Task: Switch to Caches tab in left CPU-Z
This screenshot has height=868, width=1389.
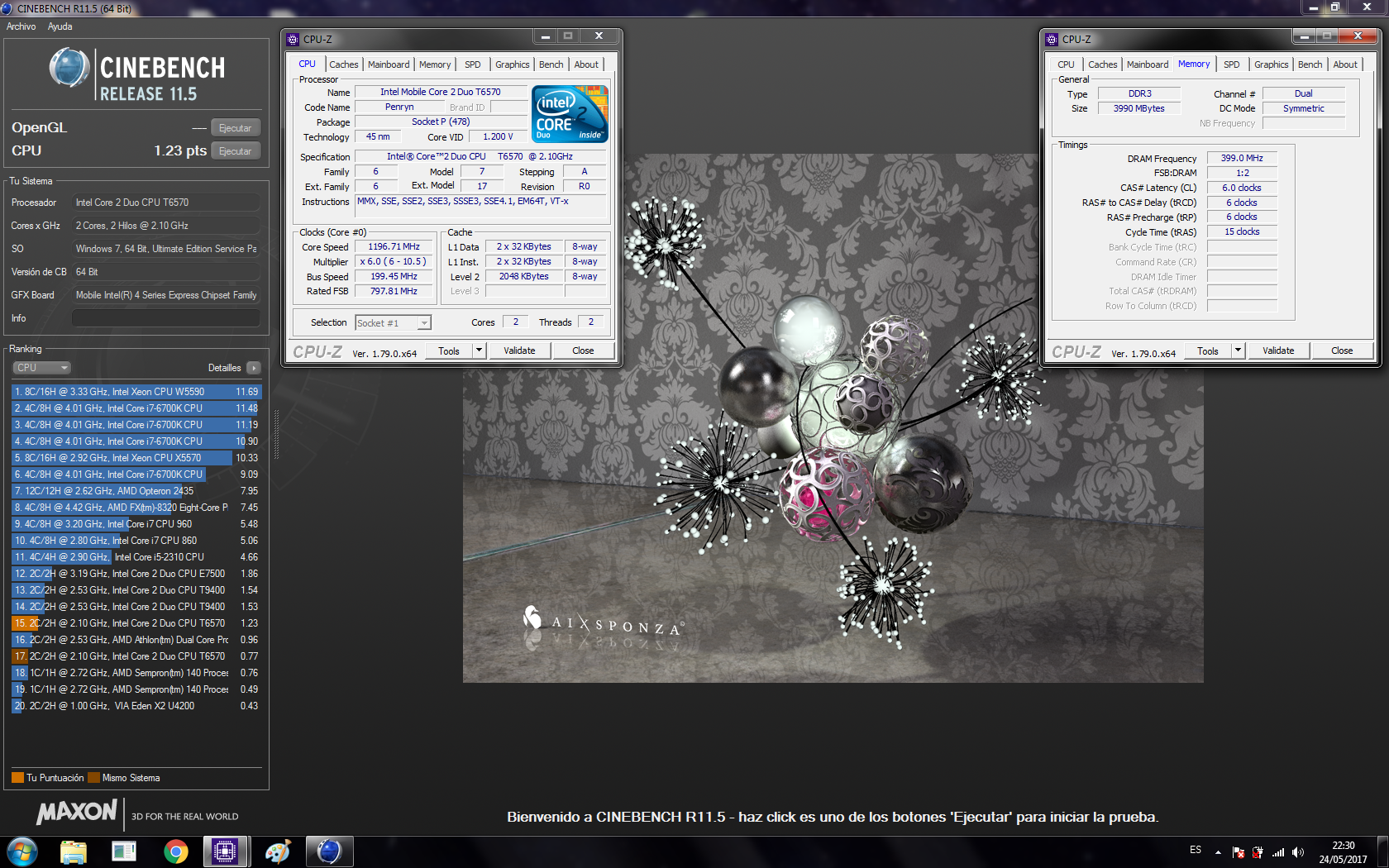Action: click(x=344, y=64)
